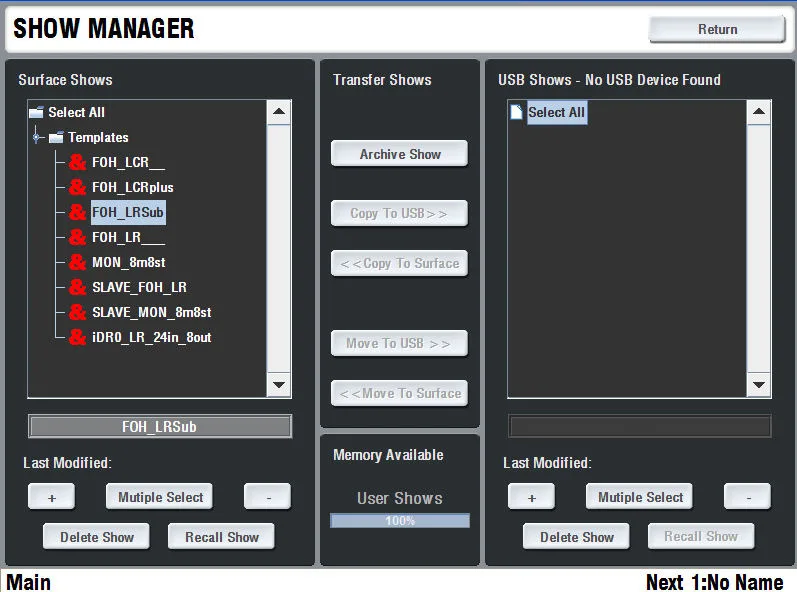Click the empty USB show name field
The height and width of the screenshot is (592, 797).
tap(639, 426)
